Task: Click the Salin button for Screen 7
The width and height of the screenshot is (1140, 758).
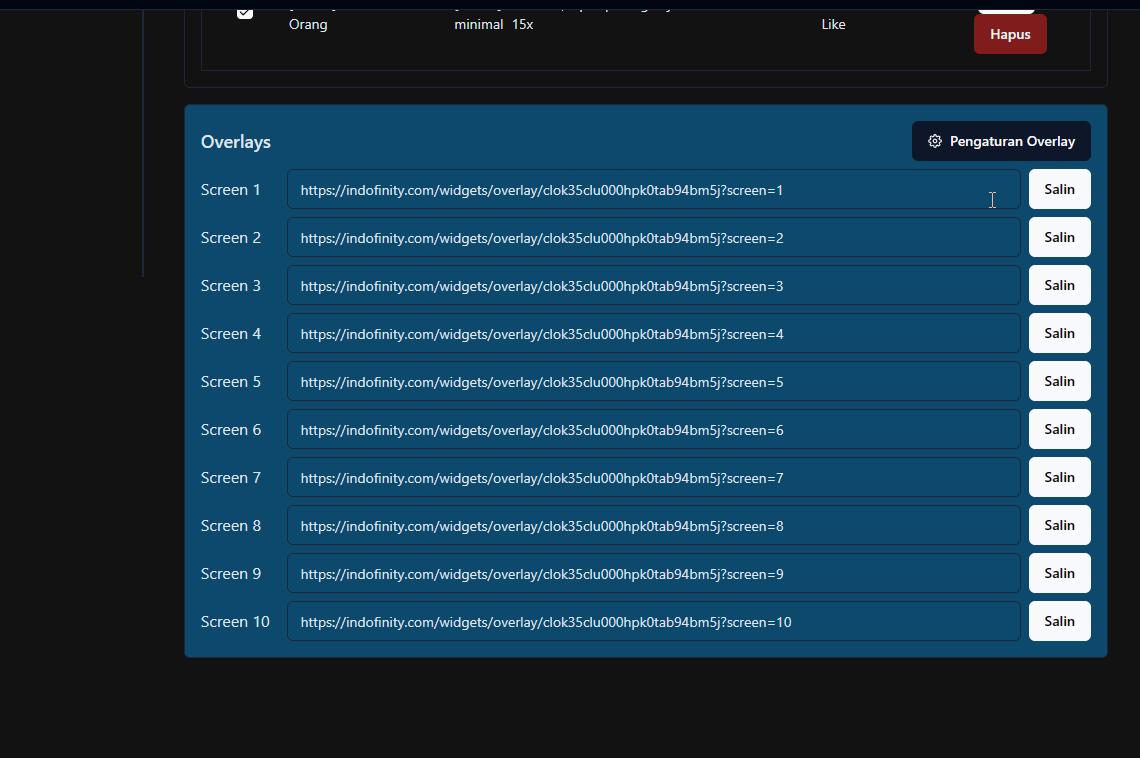Action: click(x=1059, y=477)
